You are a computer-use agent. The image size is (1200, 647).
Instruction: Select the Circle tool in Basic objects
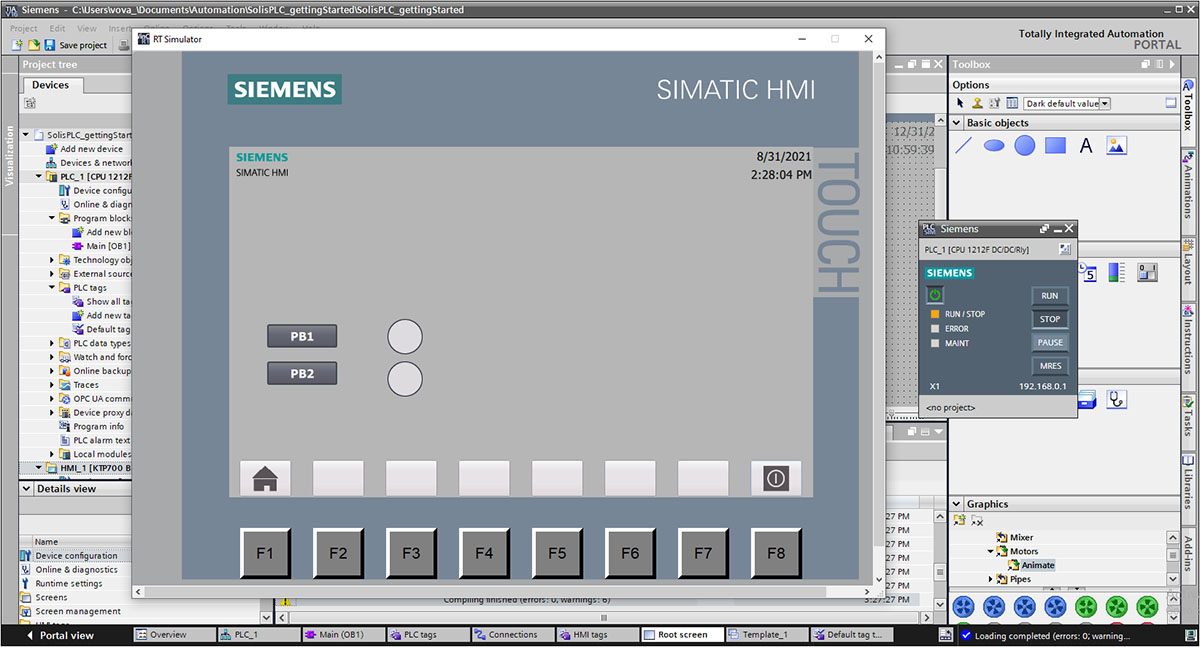pos(1025,146)
